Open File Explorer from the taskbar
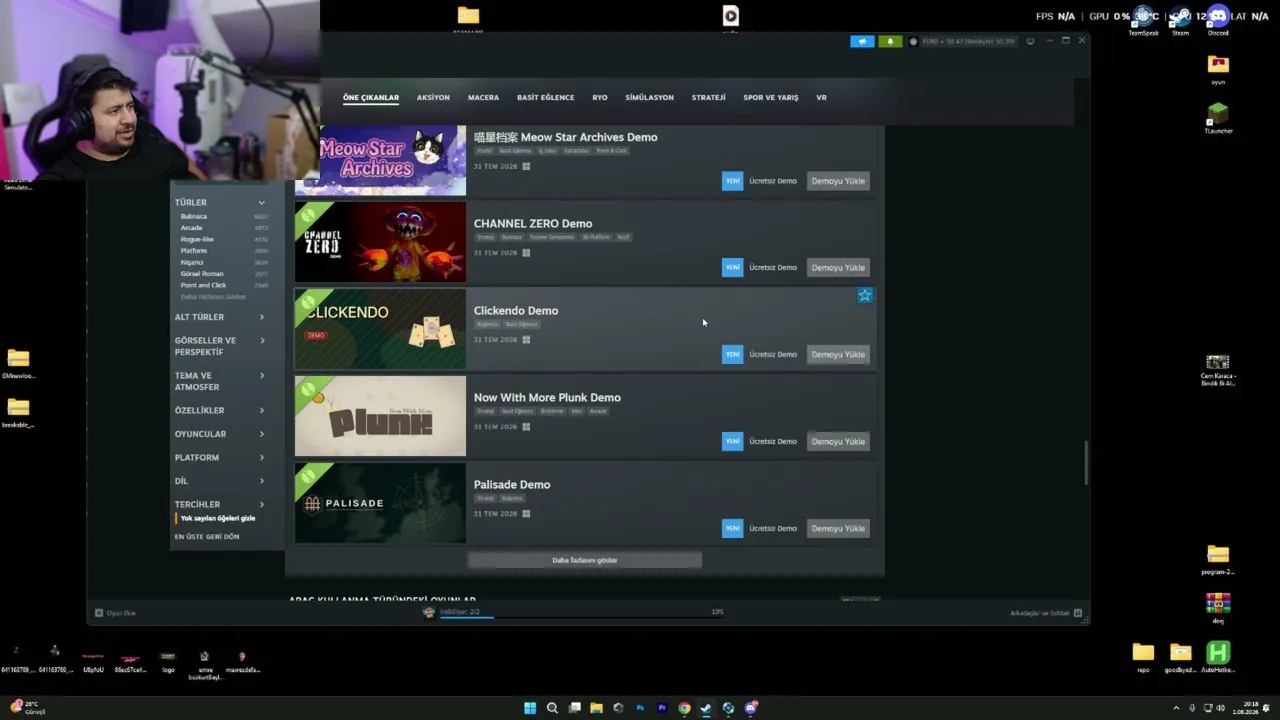Viewport: 1280px width, 720px height. click(x=596, y=708)
